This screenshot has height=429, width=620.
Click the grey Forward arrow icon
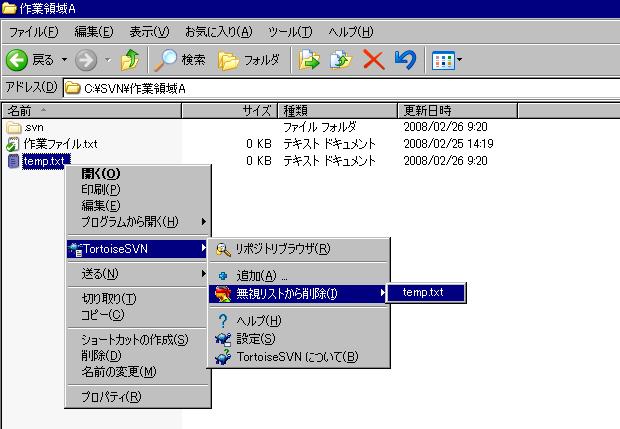(x=86, y=60)
